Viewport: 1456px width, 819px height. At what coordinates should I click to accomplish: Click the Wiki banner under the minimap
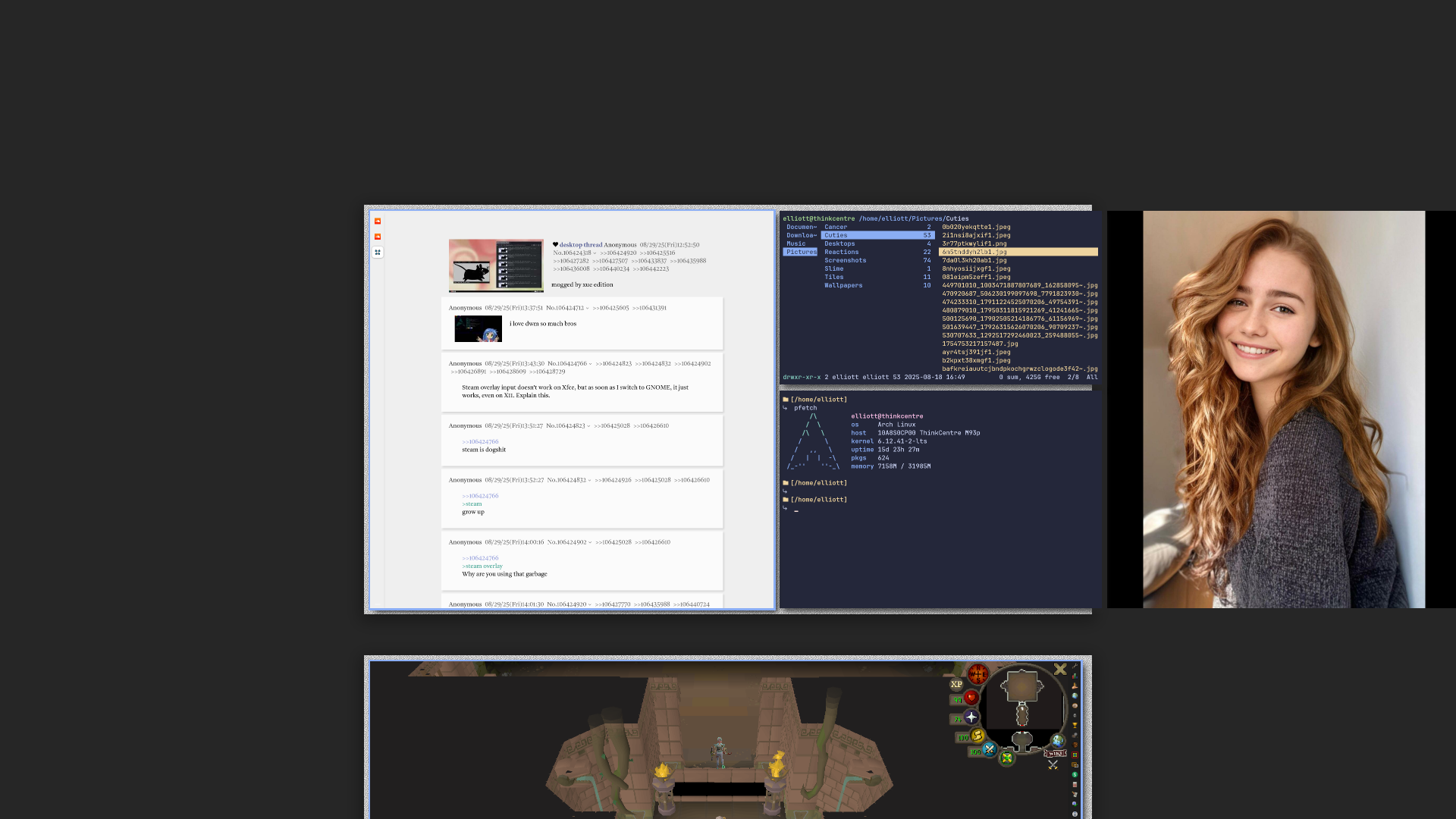(x=1055, y=753)
